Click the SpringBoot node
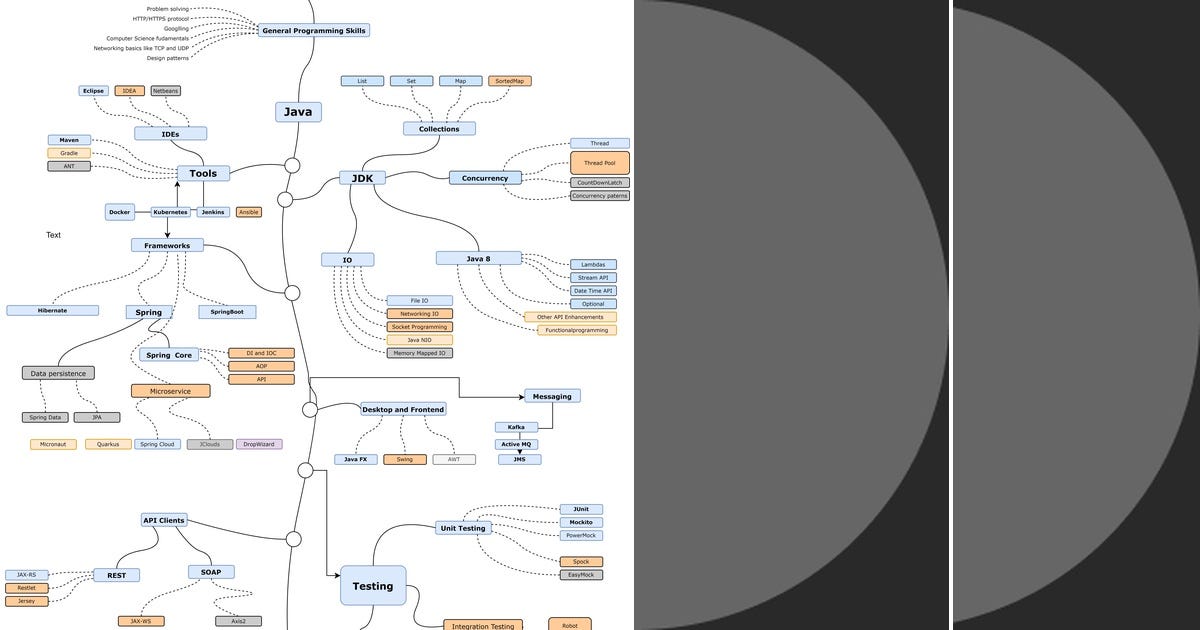The image size is (1200, 630). click(227, 311)
